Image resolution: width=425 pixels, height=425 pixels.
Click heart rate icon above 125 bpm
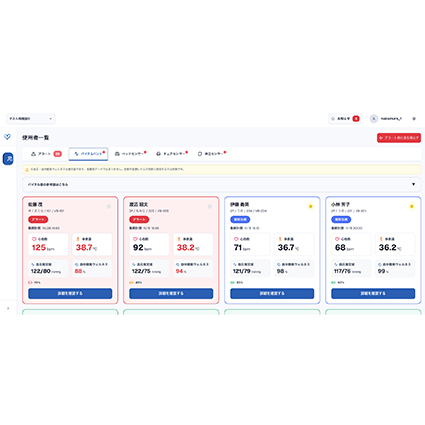coord(34,239)
